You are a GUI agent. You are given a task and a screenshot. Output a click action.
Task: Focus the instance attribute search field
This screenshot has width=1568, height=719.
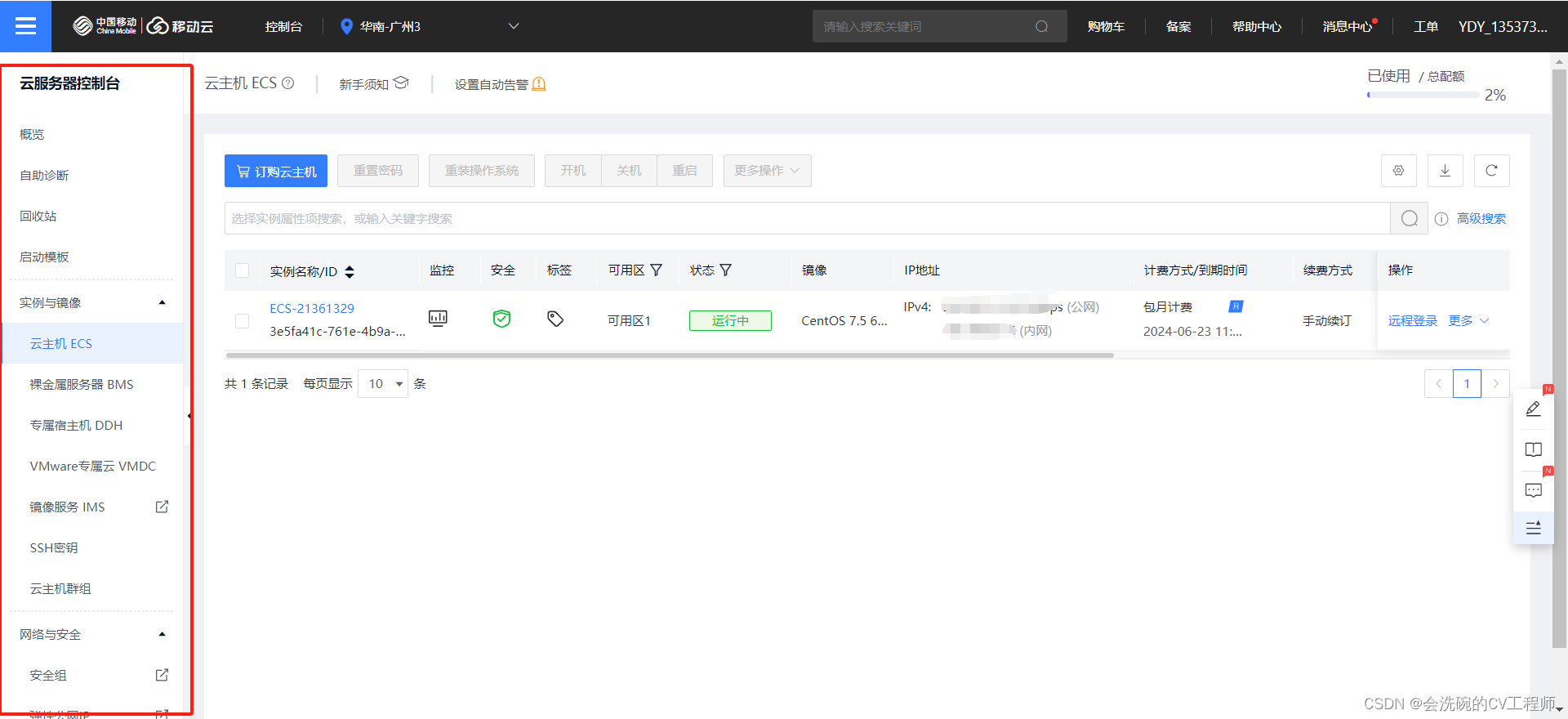coord(807,218)
